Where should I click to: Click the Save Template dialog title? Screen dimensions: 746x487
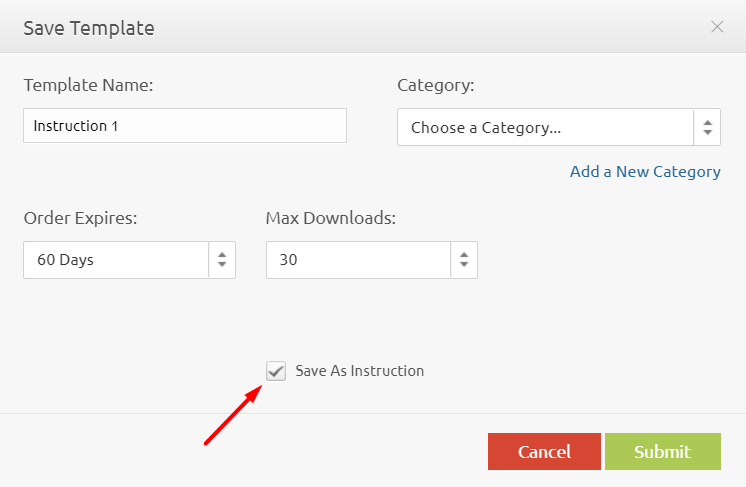(x=89, y=28)
